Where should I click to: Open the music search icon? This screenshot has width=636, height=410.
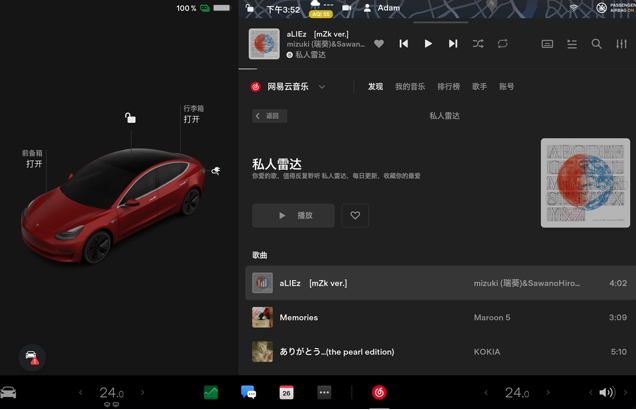click(597, 44)
